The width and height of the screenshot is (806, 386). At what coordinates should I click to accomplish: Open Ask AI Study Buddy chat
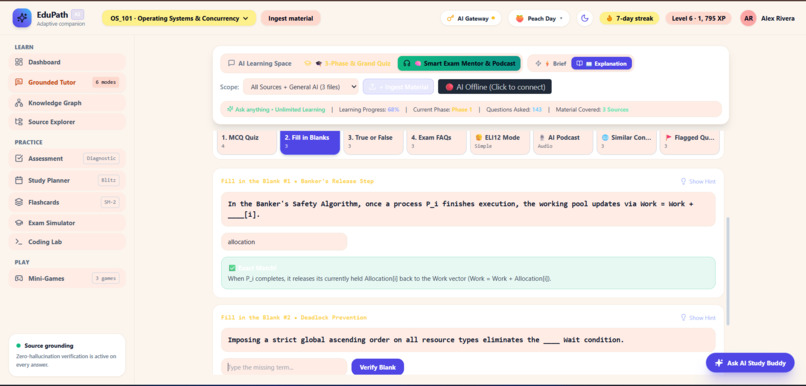750,363
